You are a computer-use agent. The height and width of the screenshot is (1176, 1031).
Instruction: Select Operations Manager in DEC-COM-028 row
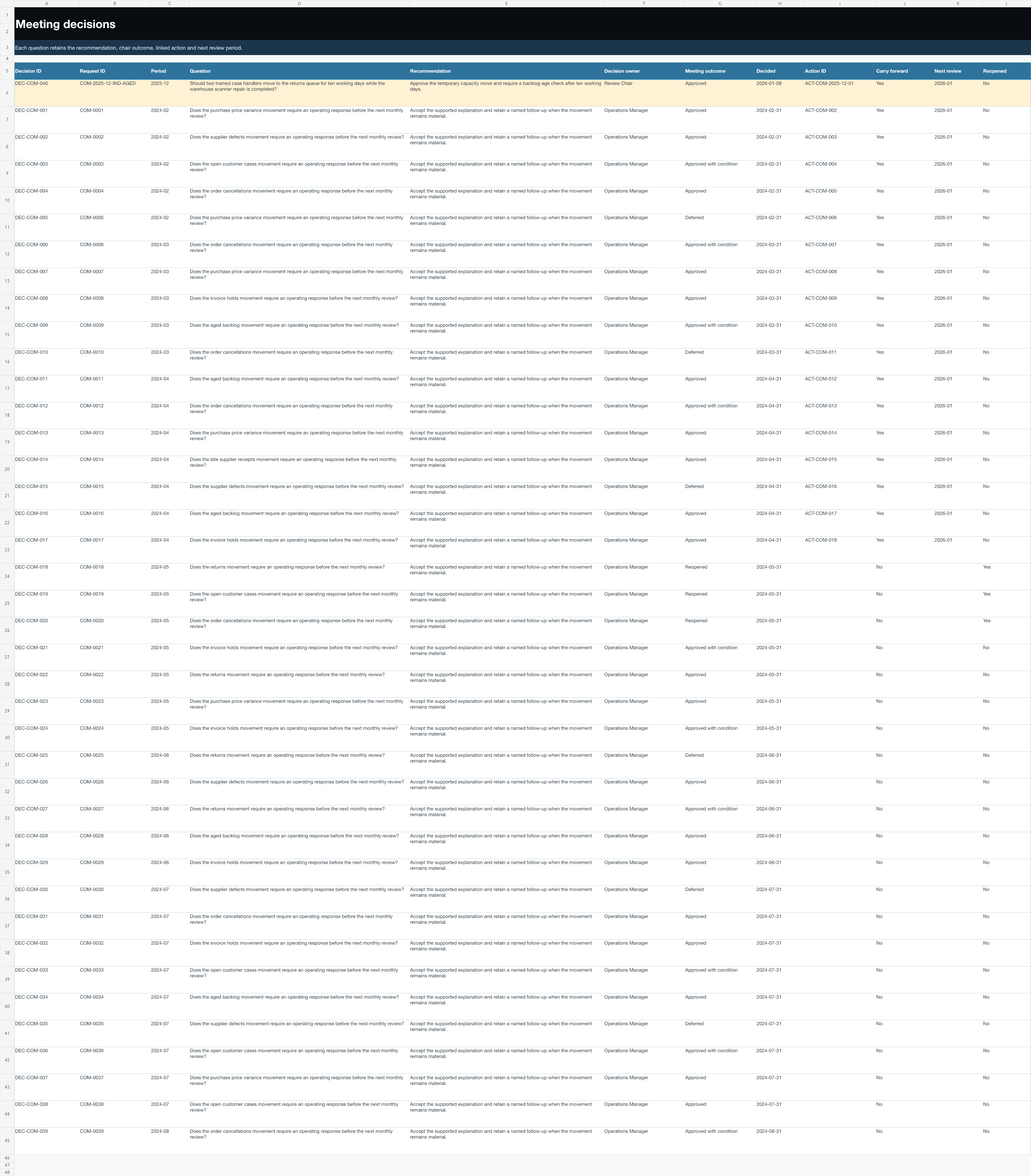pos(644,845)
